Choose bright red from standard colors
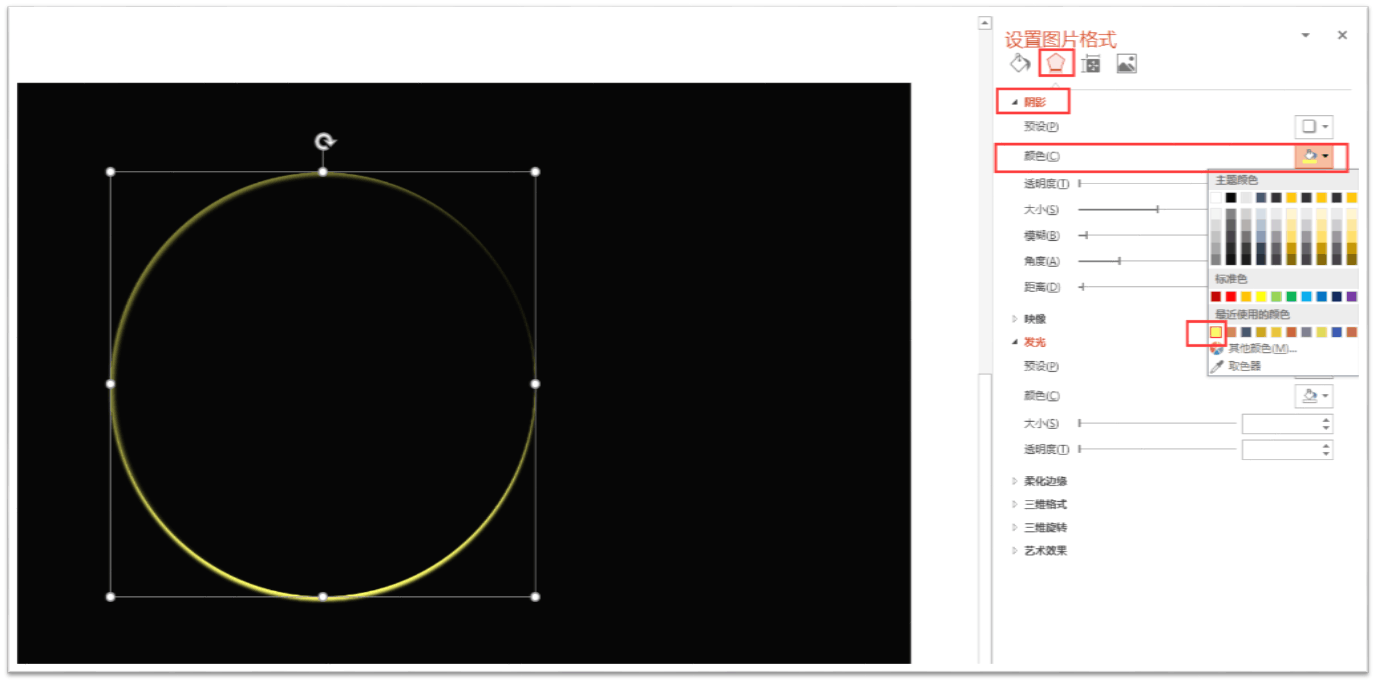 pyautogui.click(x=1231, y=297)
